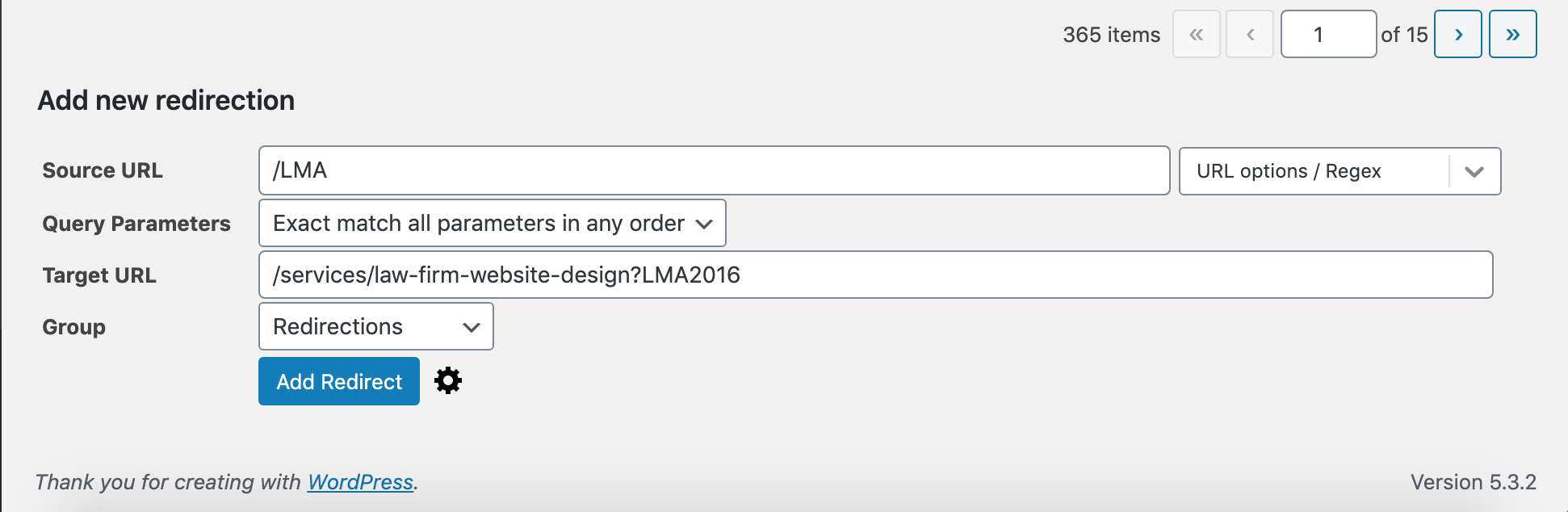This screenshot has width=1568, height=512.
Task: Open the WordPress link in footer
Action: click(x=360, y=482)
